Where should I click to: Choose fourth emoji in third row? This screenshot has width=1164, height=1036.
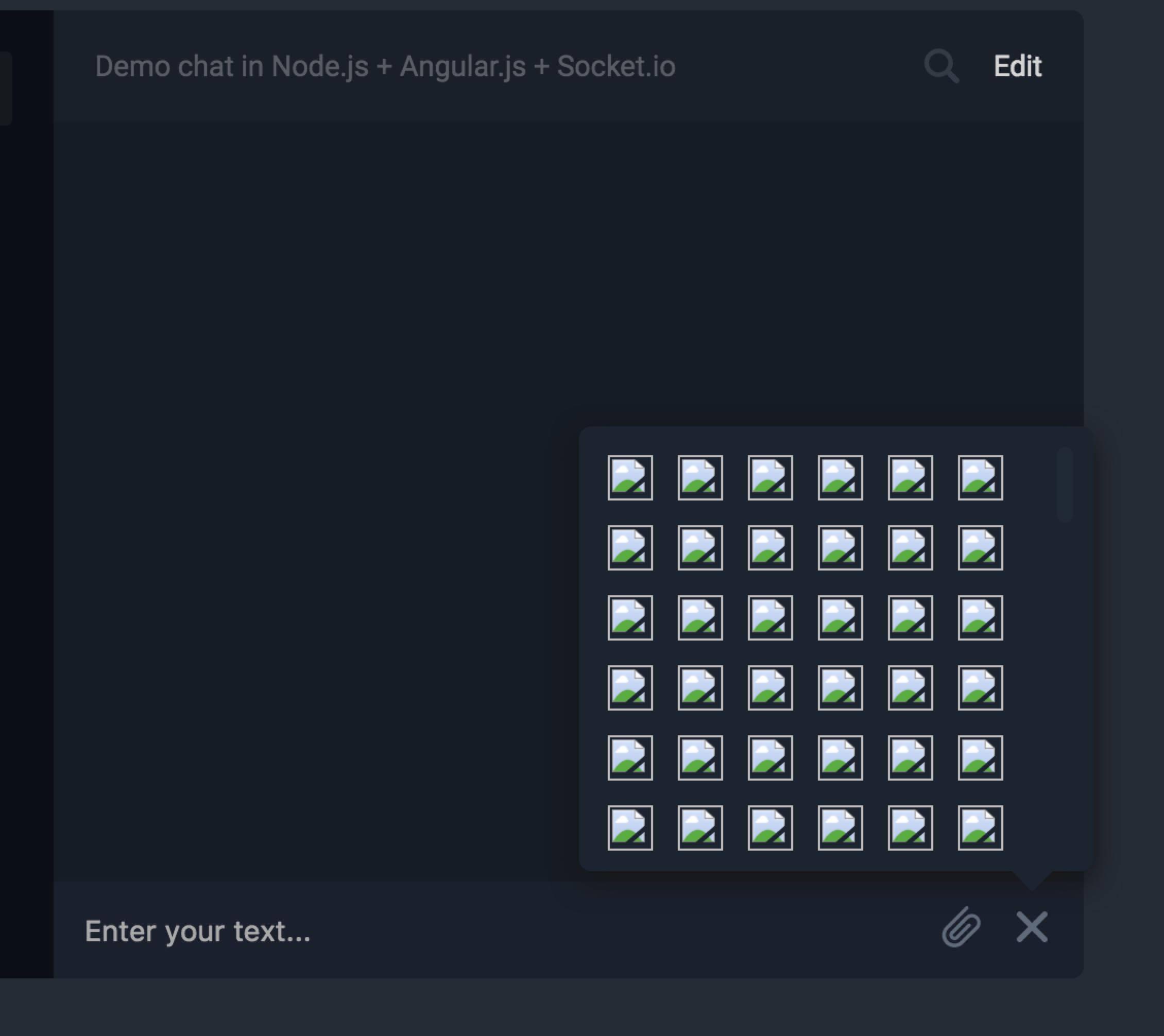coord(841,617)
